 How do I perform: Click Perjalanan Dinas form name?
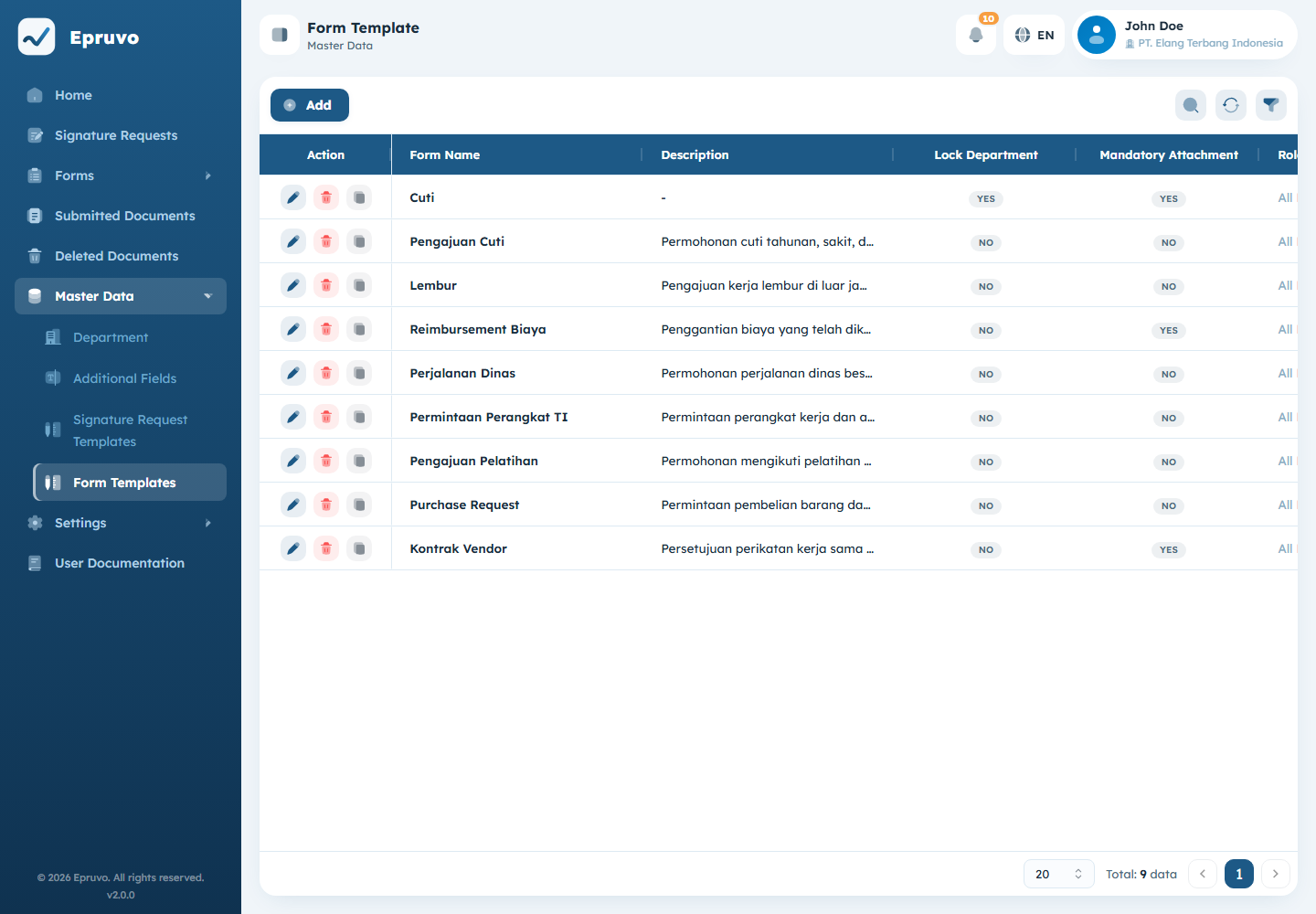click(x=462, y=373)
